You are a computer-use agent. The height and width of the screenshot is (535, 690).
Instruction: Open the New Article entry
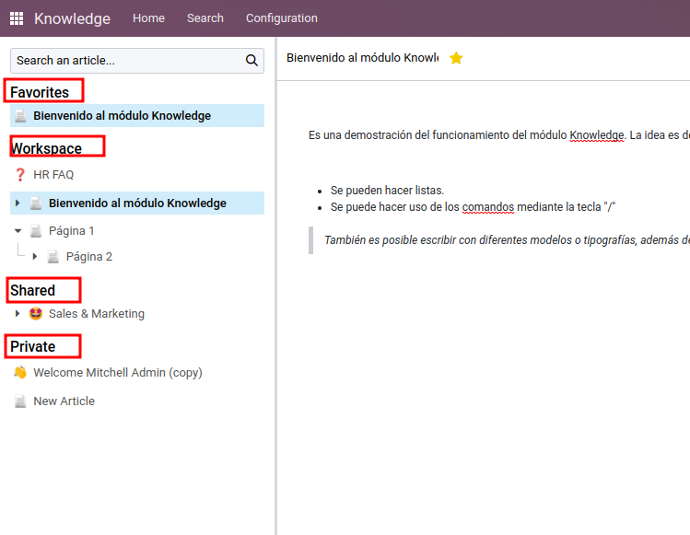click(x=64, y=401)
